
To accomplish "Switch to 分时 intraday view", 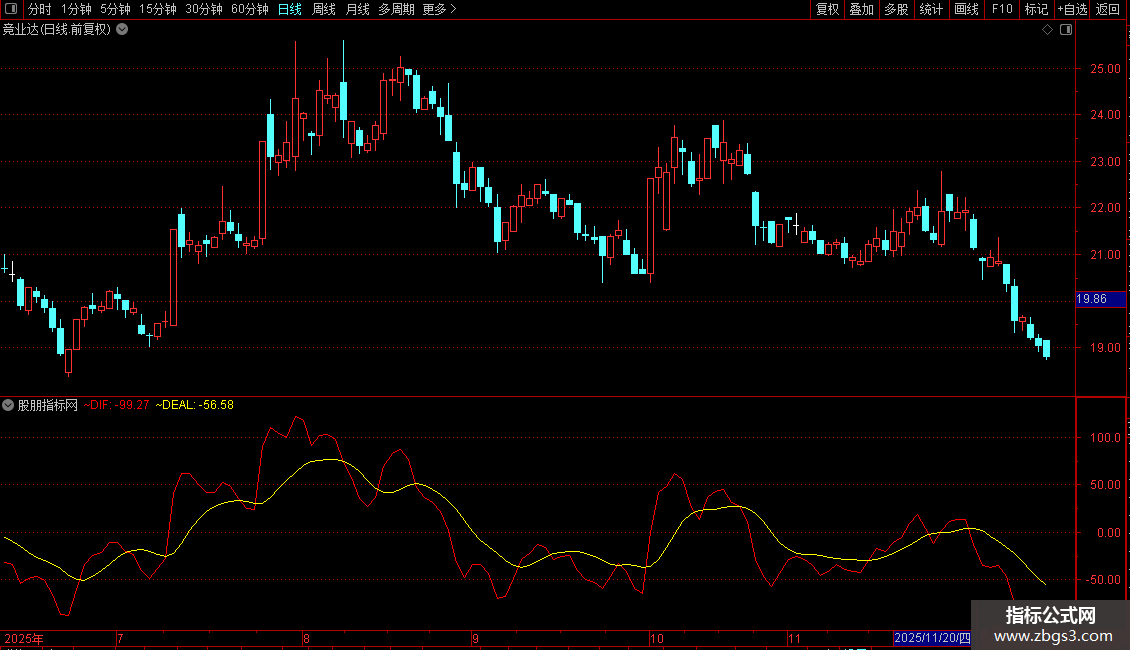I will coord(40,9).
